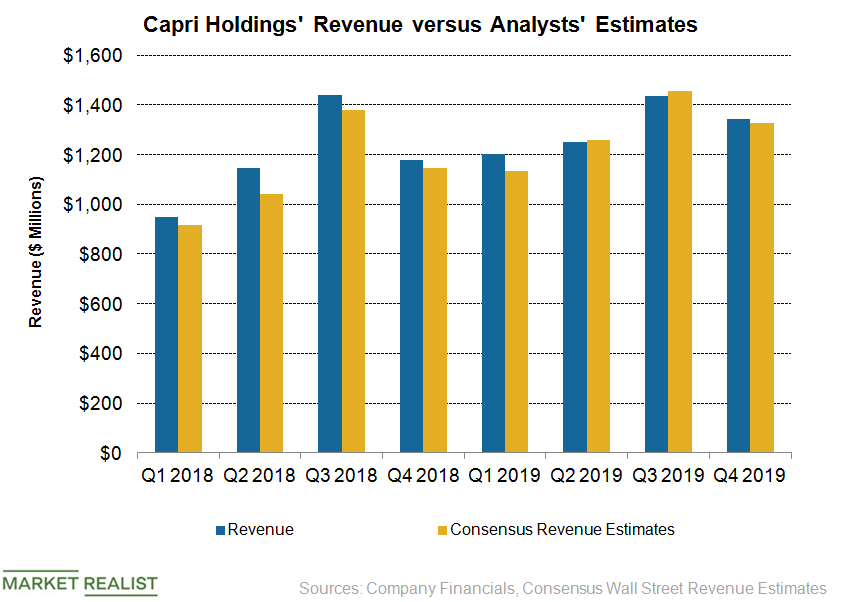Click the Revenue ($ Millions) axis title

pyautogui.click(x=35, y=252)
